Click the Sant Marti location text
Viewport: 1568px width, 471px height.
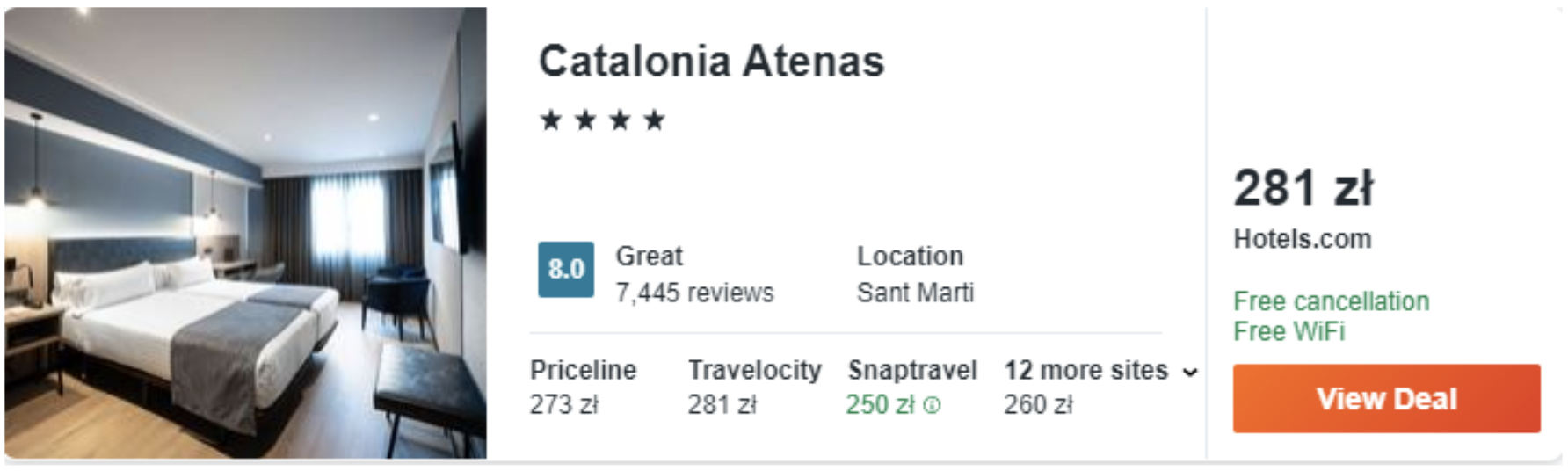click(915, 292)
